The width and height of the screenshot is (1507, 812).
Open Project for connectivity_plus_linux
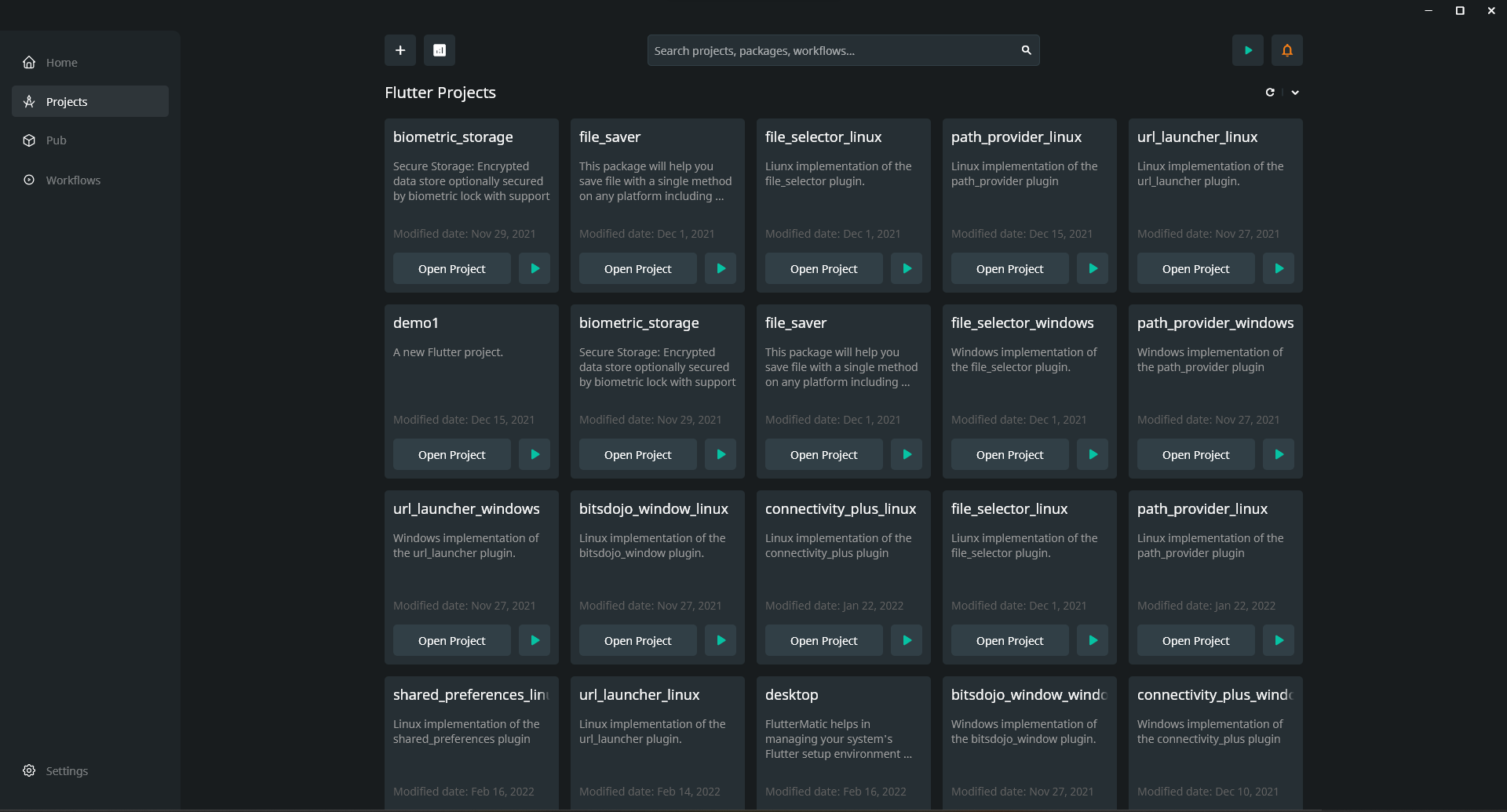pyautogui.click(x=823, y=639)
